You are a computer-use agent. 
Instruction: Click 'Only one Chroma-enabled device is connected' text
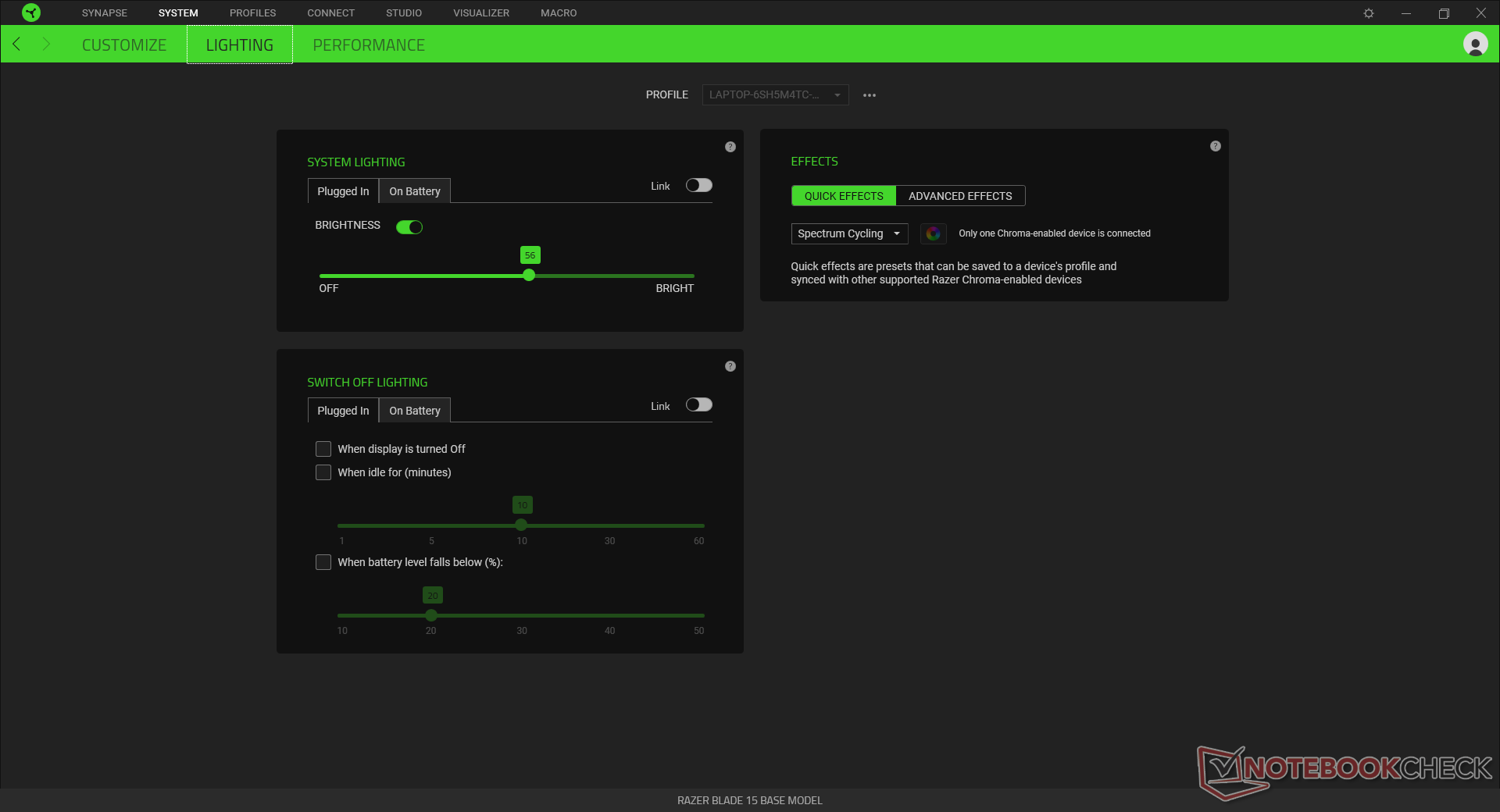pos(1055,233)
